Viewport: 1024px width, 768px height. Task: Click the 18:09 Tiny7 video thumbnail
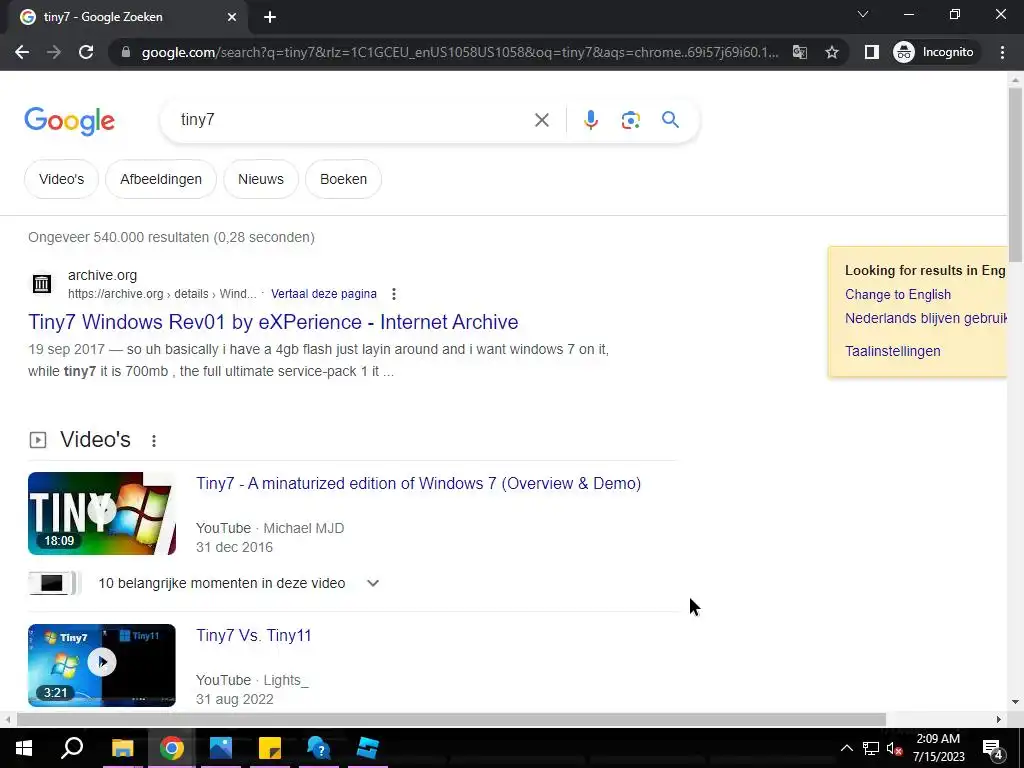(102, 513)
